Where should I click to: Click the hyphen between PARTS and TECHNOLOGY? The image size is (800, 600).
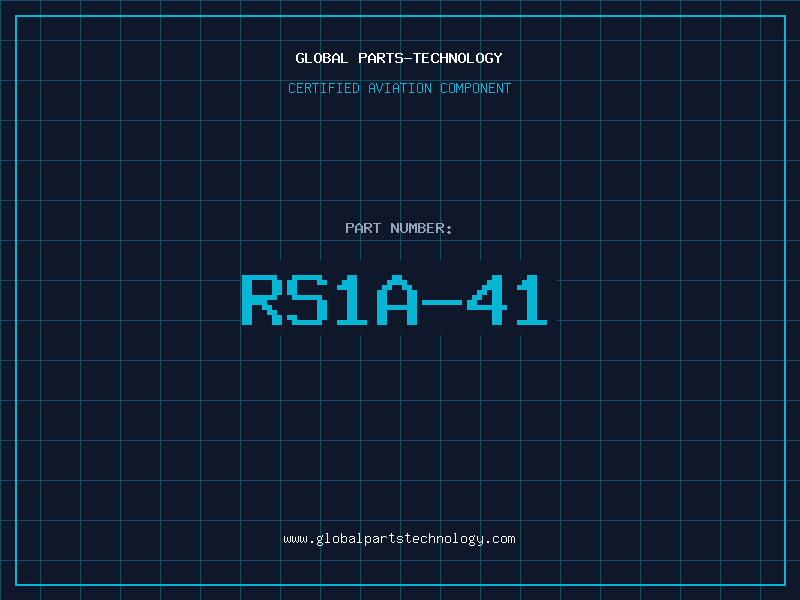407,59
